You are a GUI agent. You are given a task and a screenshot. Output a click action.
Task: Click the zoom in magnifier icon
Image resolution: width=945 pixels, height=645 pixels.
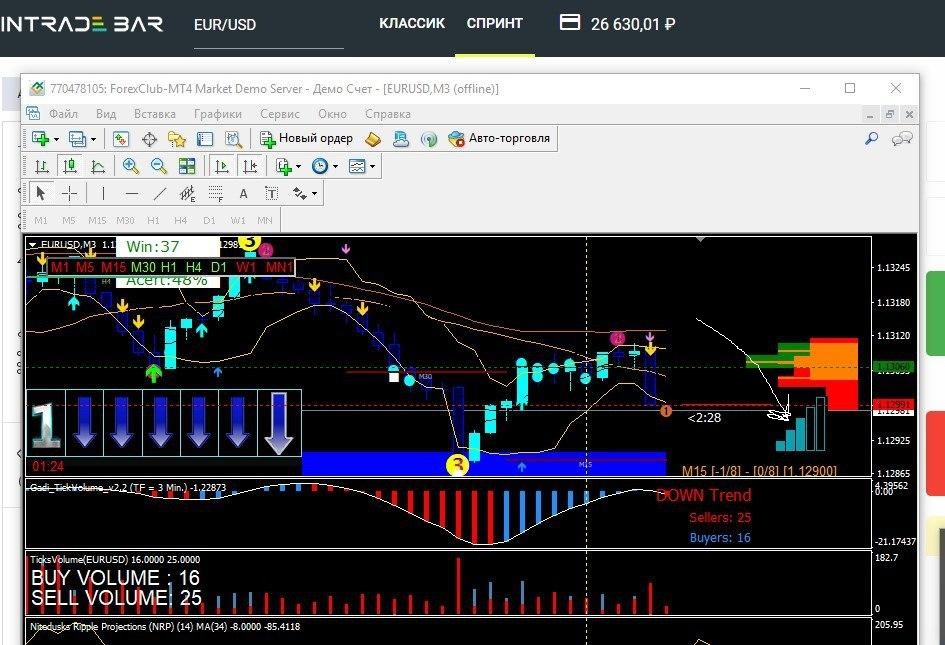coord(130,166)
